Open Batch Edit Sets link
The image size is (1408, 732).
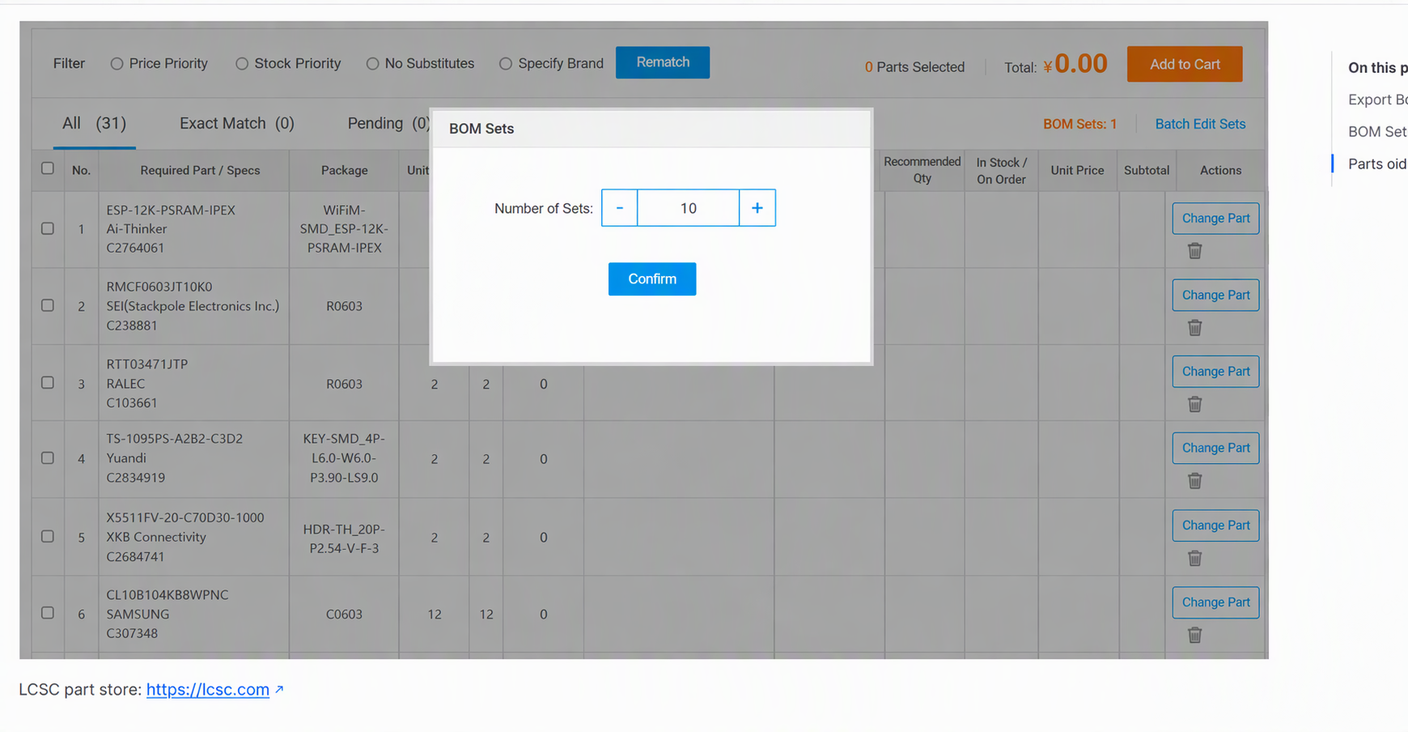pyautogui.click(x=1200, y=124)
